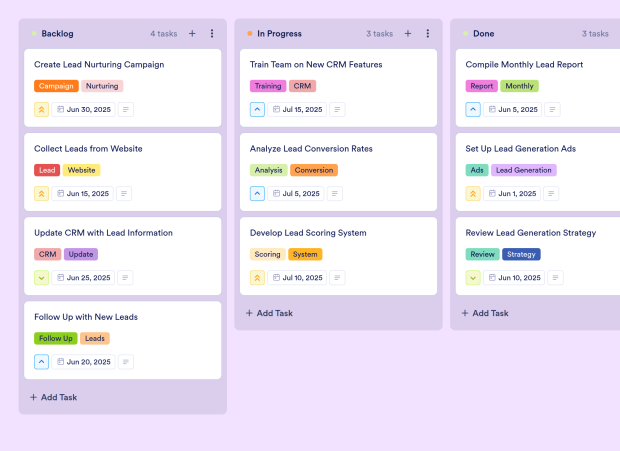This screenshot has width=620, height=451.
Task: Open description icon on Compile Monthly Lead Report
Action: click(552, 109)
